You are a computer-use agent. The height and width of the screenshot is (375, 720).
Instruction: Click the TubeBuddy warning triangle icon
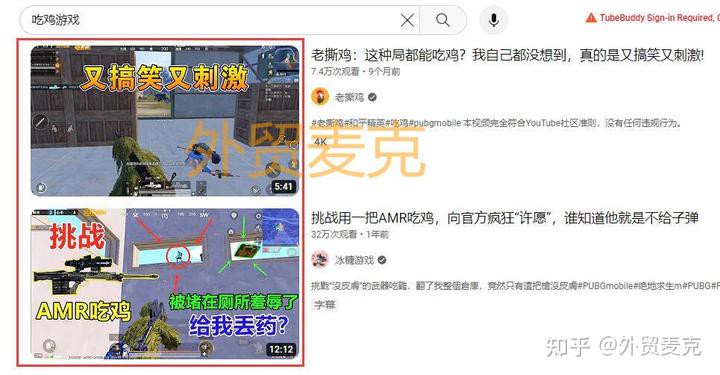[x=591, y=18]
